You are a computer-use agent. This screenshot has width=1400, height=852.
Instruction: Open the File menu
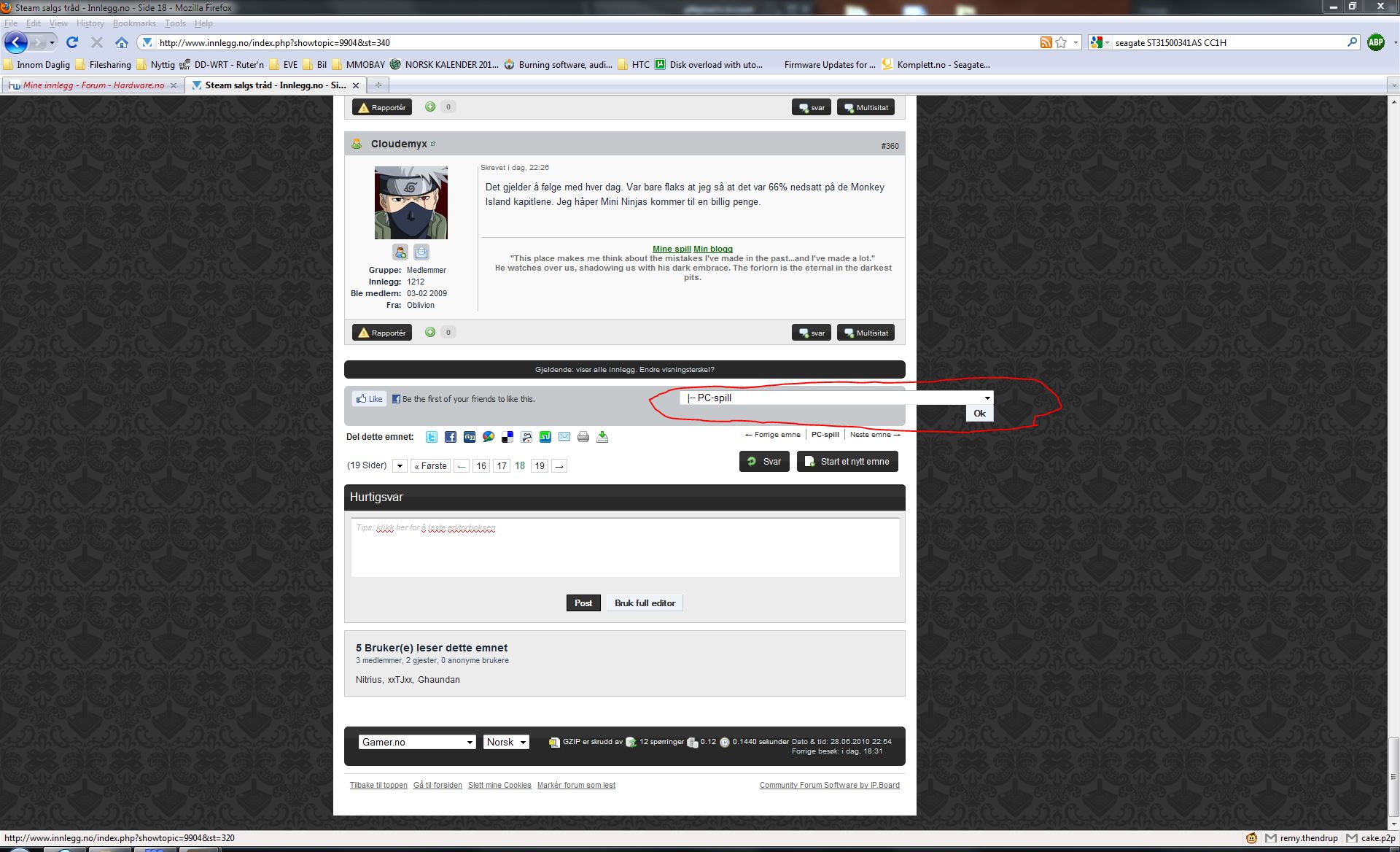point(11,23)
